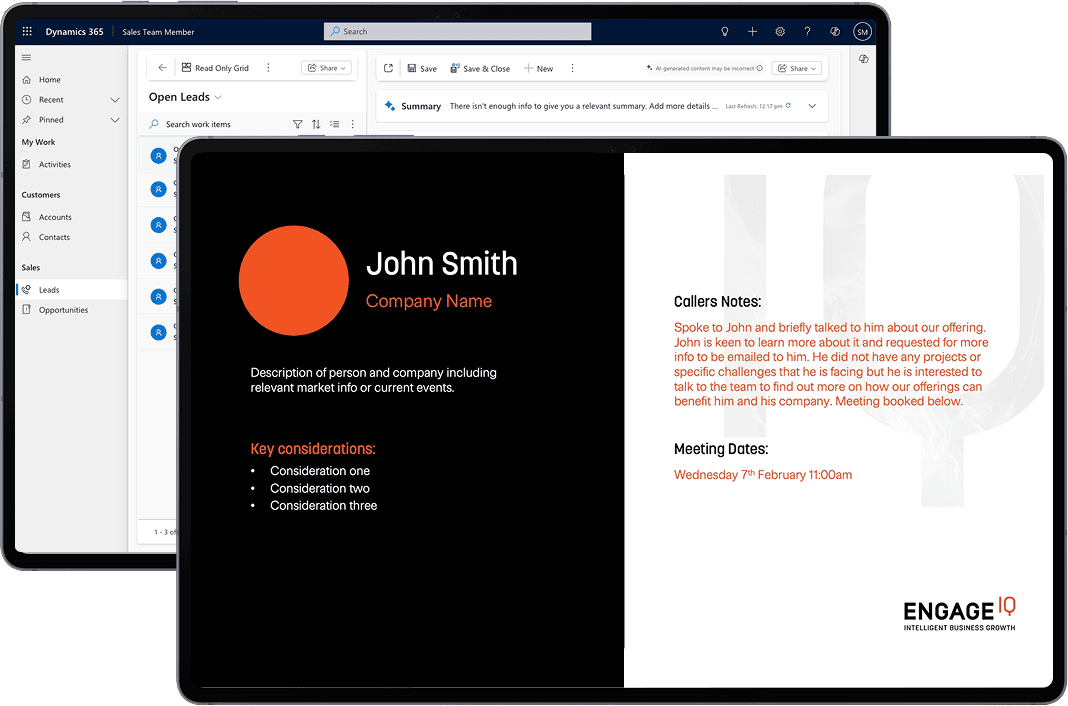The image size is (1068, 706).
Task: Select Leads in the Sales navigation
Action: coord(49,290)
